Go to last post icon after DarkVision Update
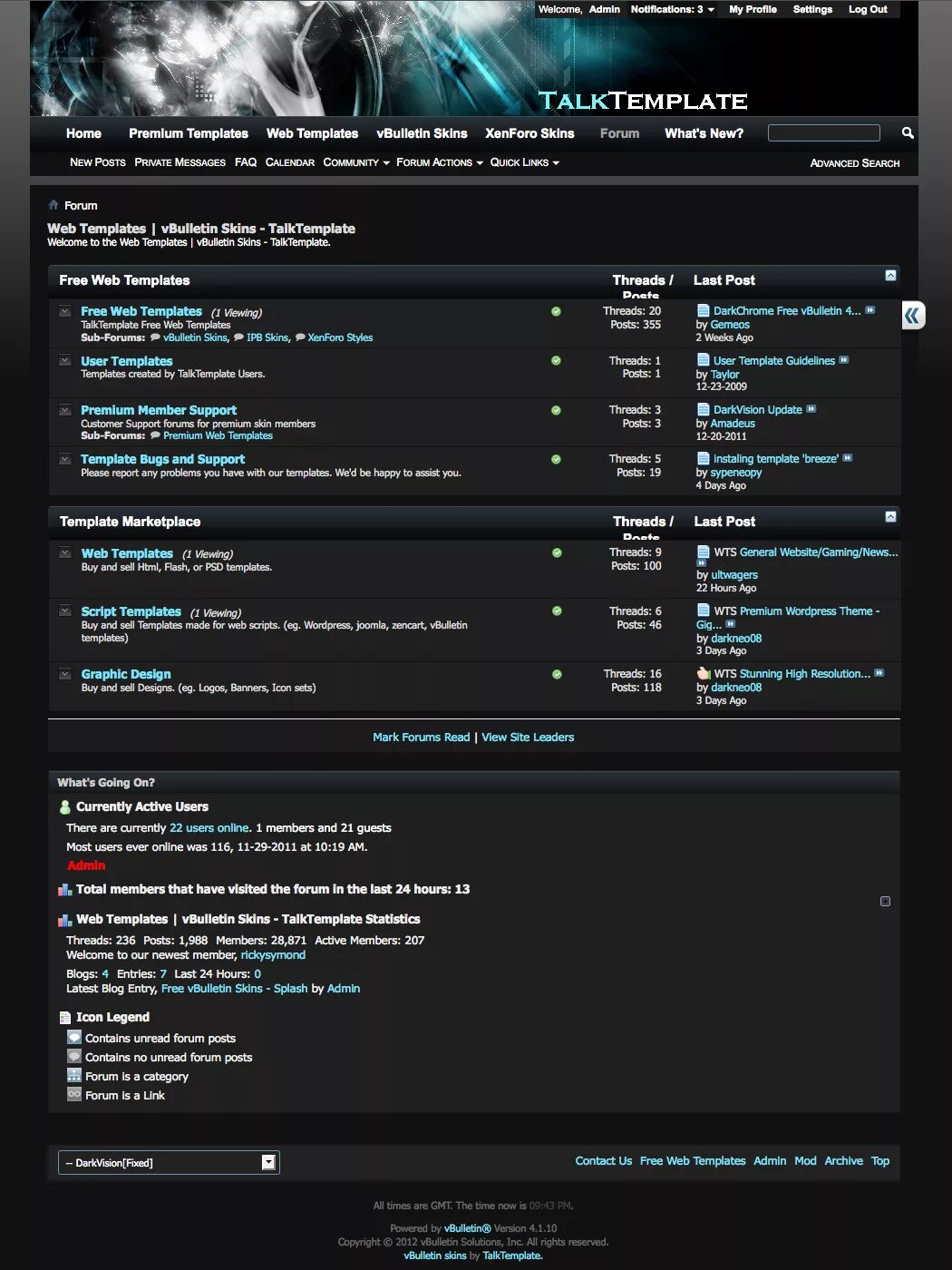Viewport: 952px width, 1270px height. point(811,409)
